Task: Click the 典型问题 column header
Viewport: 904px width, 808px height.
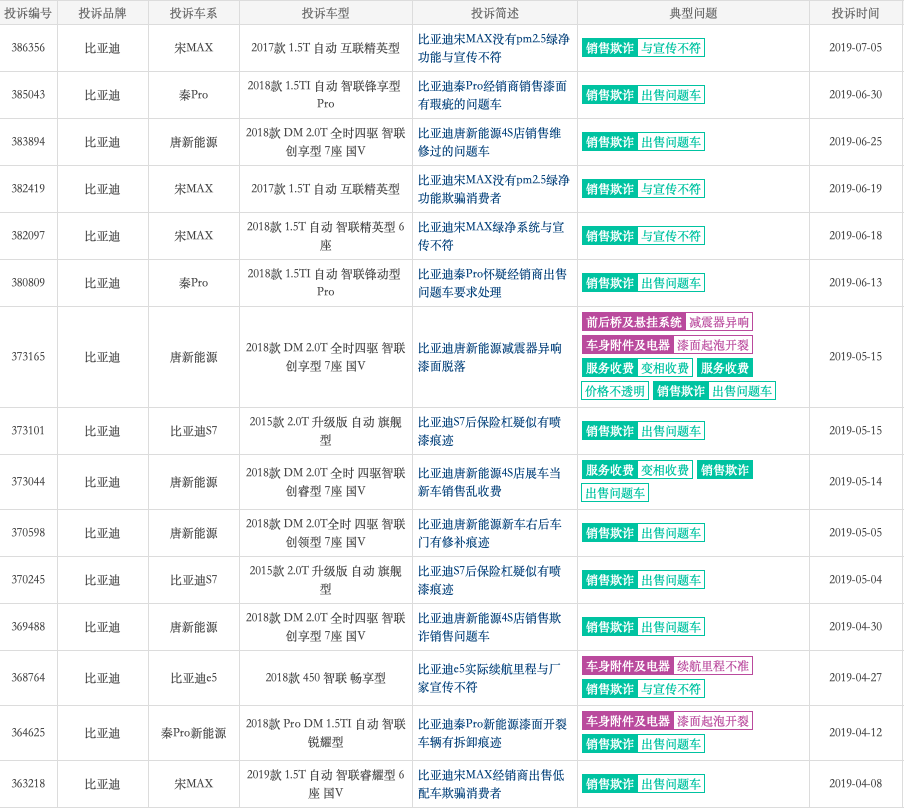Action: 693,13
